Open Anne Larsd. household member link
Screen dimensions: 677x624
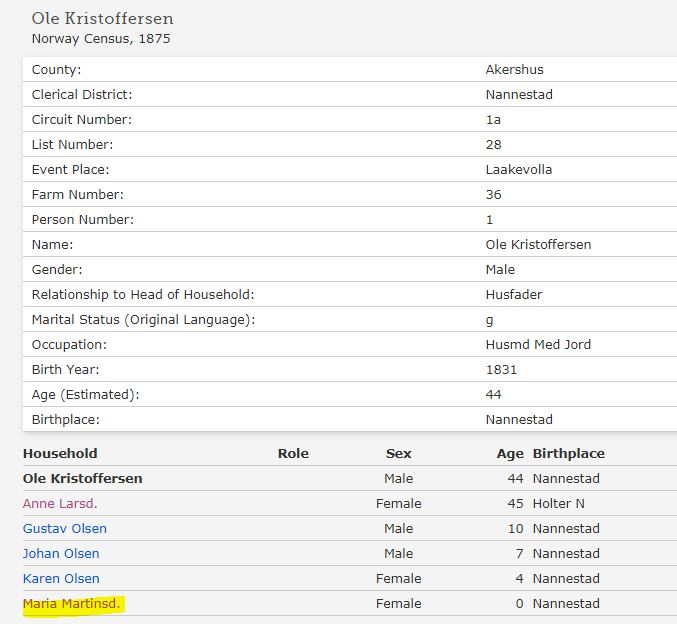click(60, 504)
